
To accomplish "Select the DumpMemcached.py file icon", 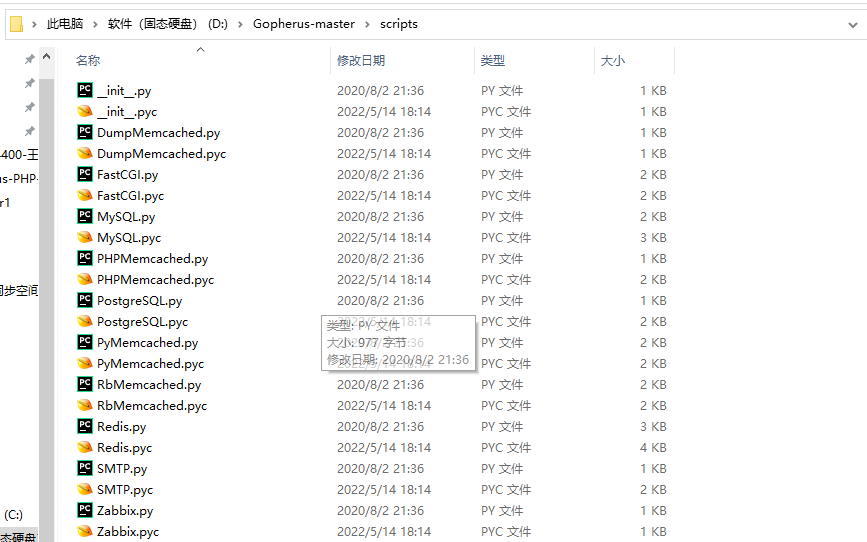I will point(85,132).
